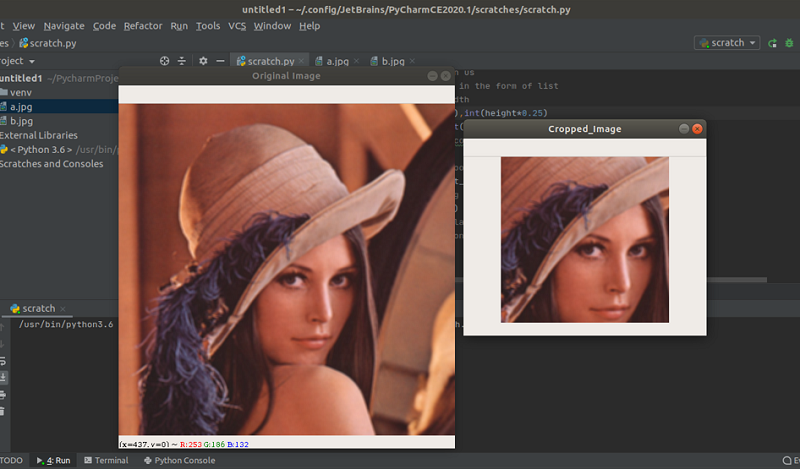Click the Lena picture in Original Image window
The width and height of the screenshot is (800, 469).
coord(287,269)
